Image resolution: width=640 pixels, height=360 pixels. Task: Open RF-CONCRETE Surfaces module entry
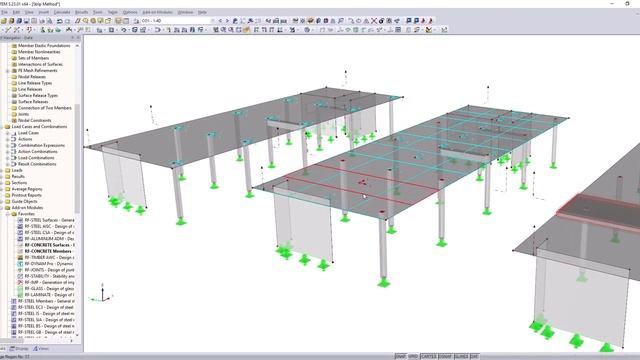(49, 245)
